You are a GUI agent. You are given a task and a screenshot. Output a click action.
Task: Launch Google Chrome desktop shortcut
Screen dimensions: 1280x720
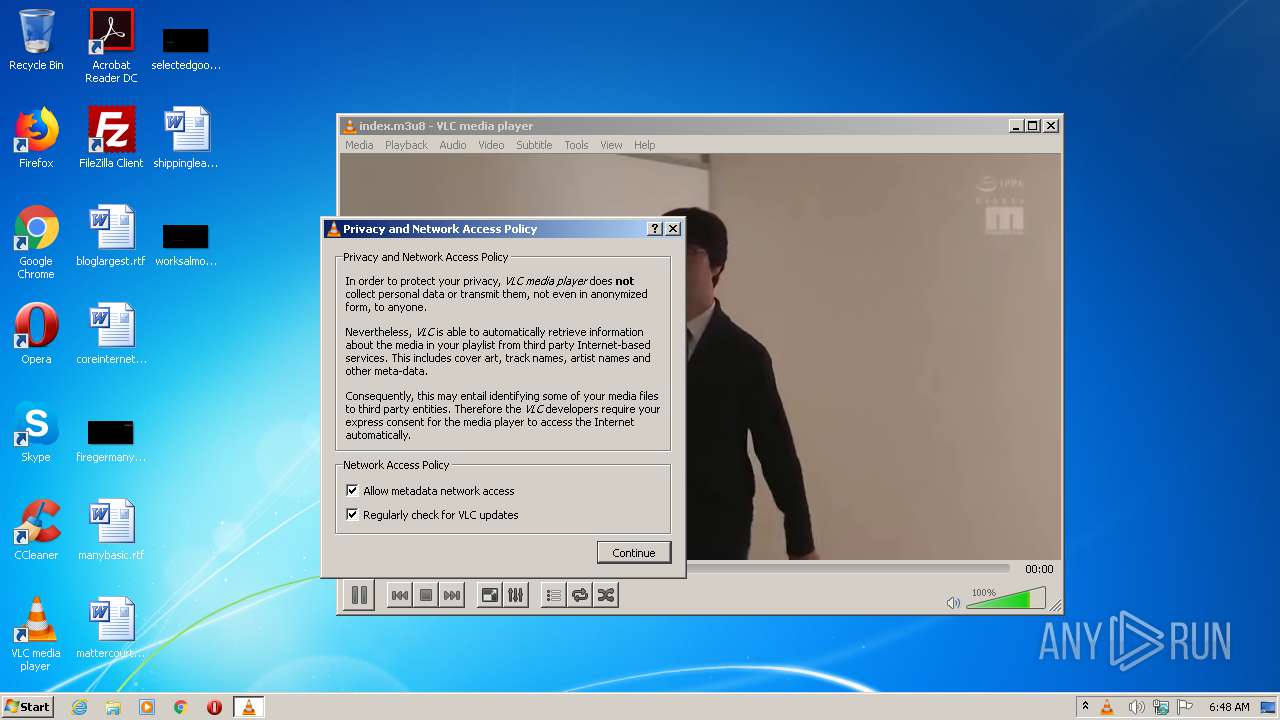click(x=36, y=242)
